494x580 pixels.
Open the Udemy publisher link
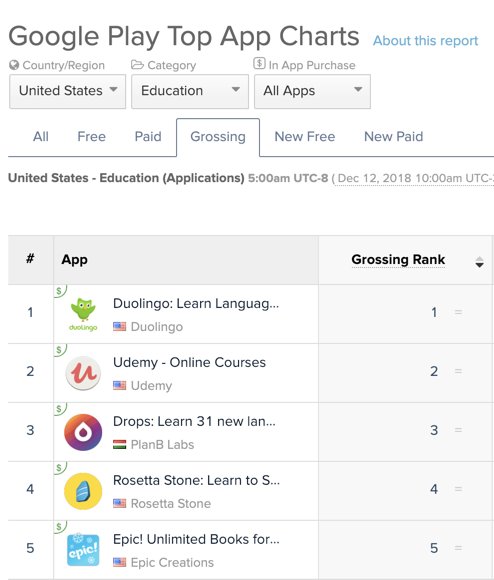pos(151,386)
